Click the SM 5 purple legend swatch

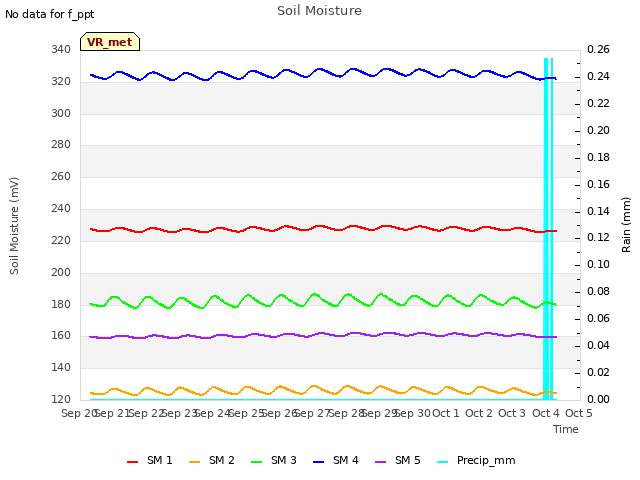coord(380,462)
